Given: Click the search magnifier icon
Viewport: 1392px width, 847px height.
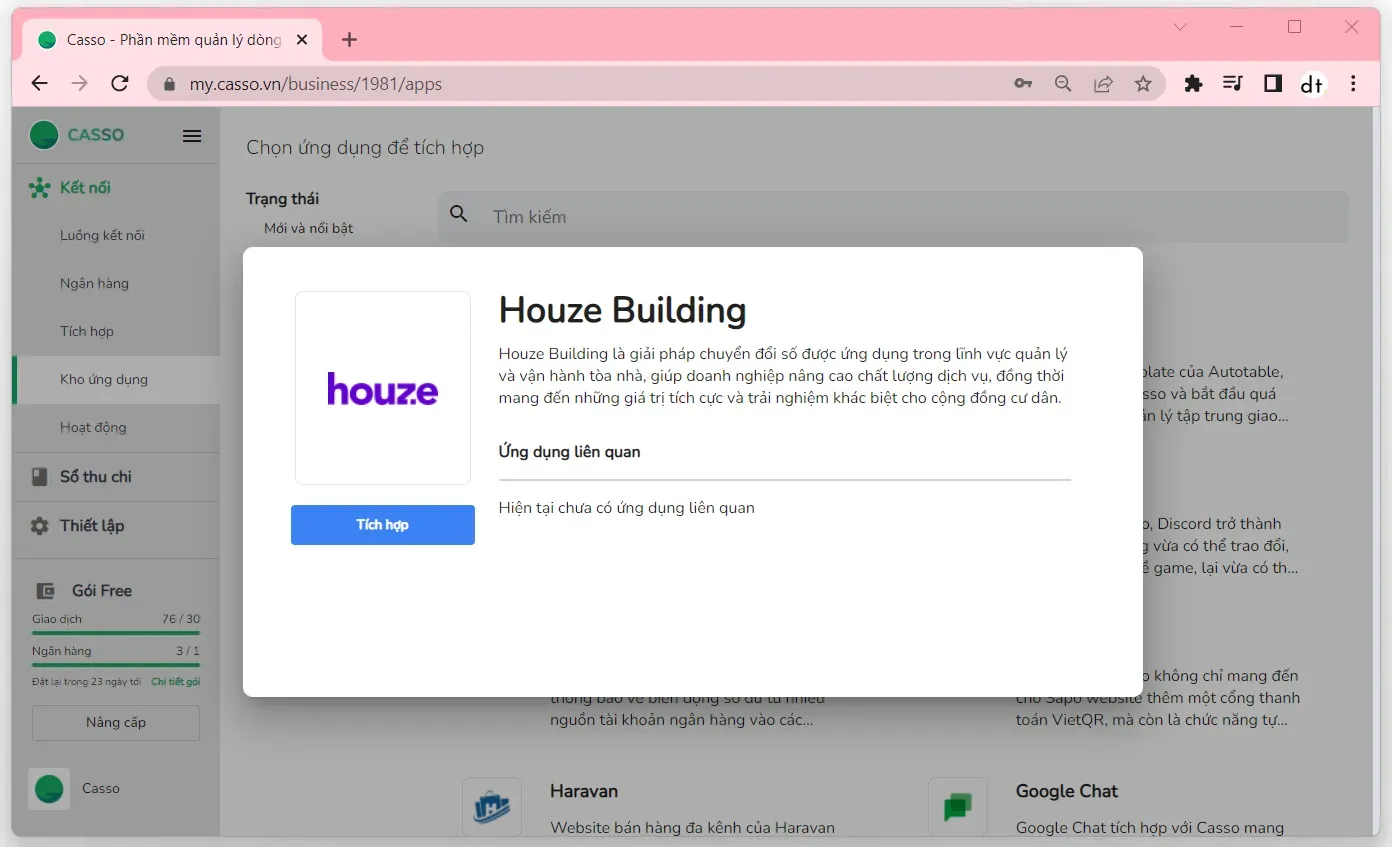Looking at the screenshot, I should tap(459, 214).
